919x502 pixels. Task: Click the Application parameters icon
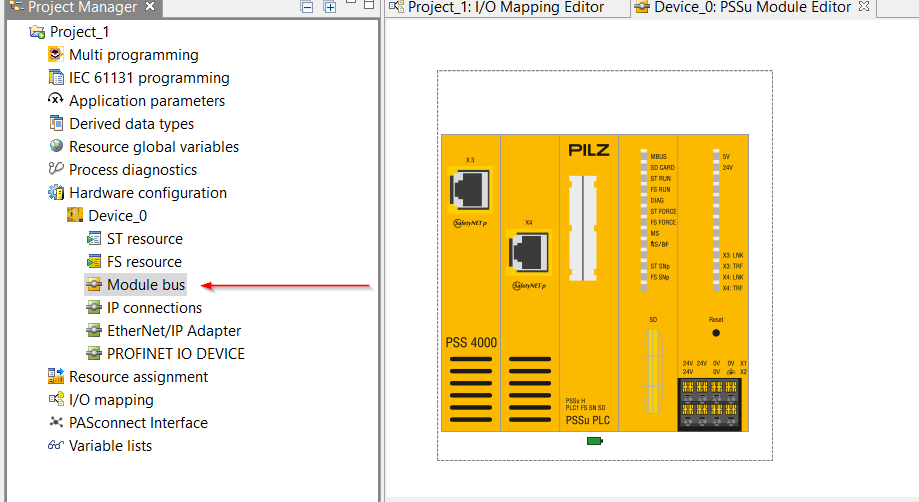coord(56,100)
